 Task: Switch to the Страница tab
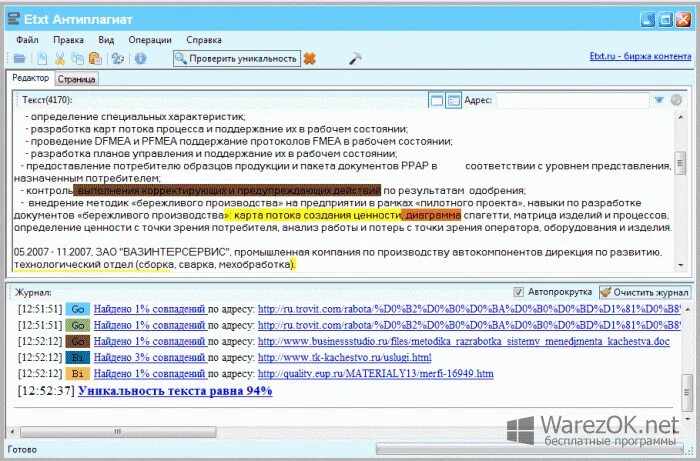click(x=76, y=79)
